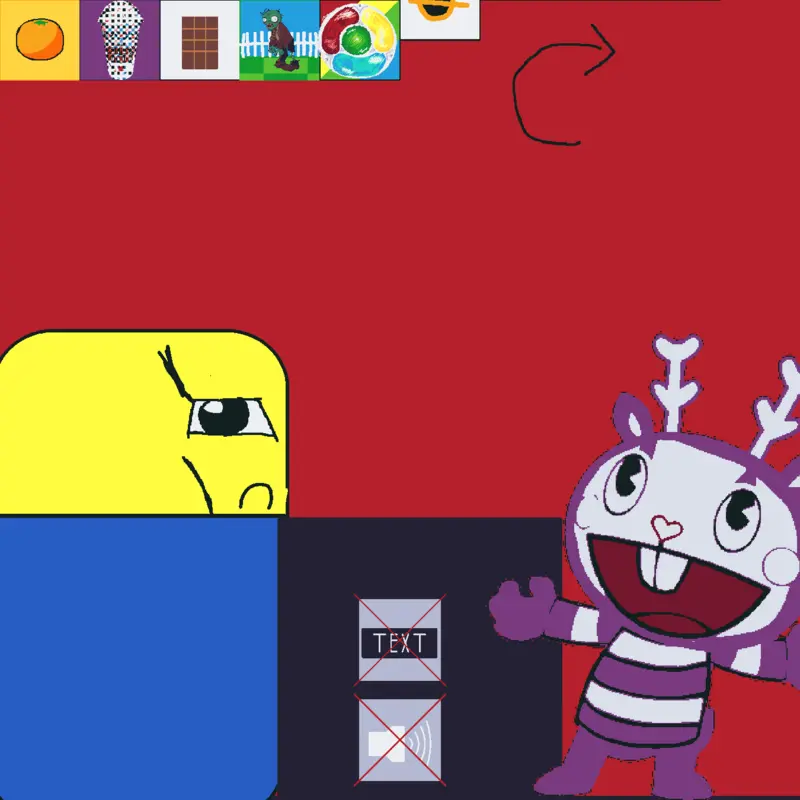Select the orange tangerine tile
Viewport: 800px width, 800px height.
[40, 40]
